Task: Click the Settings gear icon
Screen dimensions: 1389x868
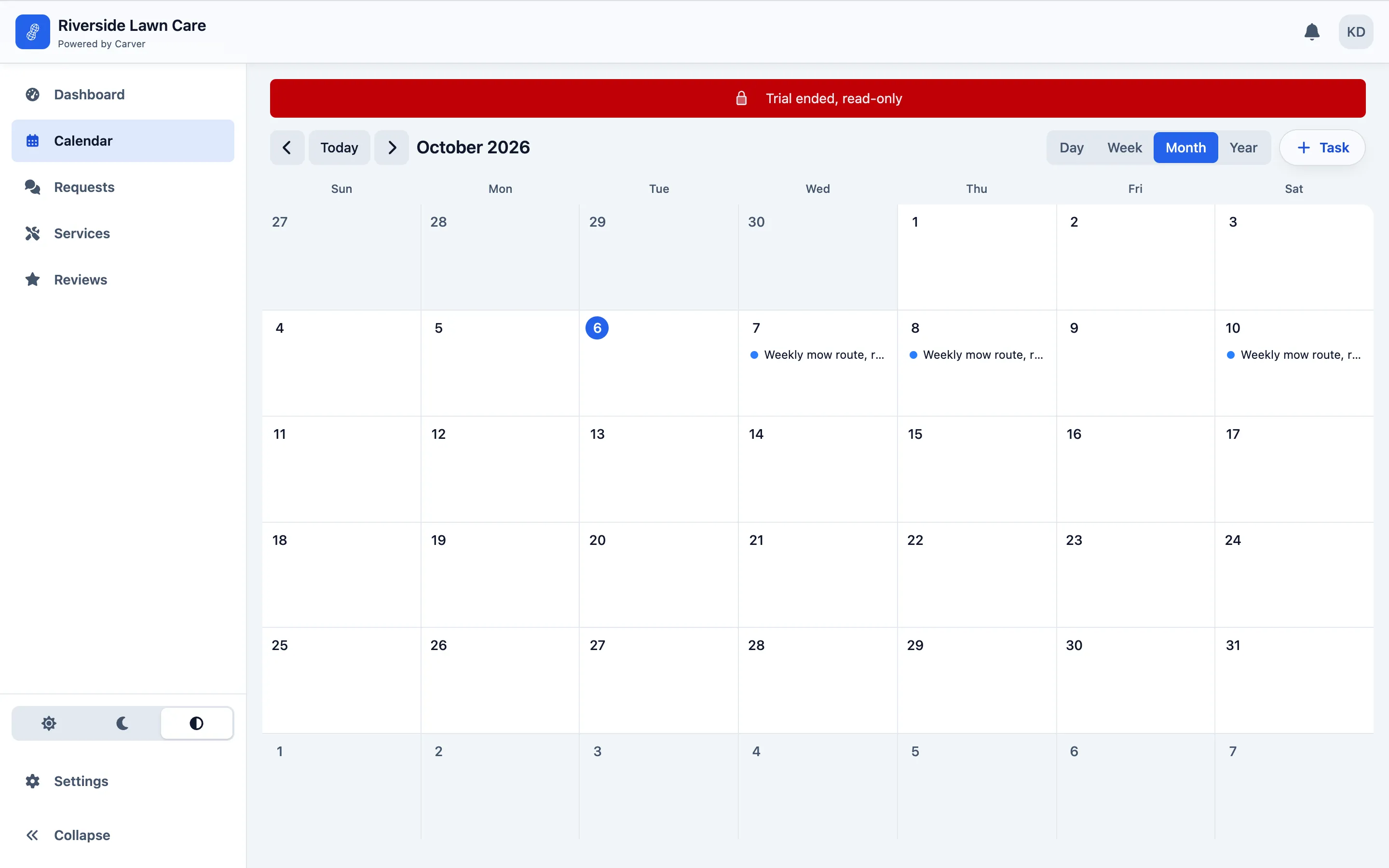Action: (33, 781)
